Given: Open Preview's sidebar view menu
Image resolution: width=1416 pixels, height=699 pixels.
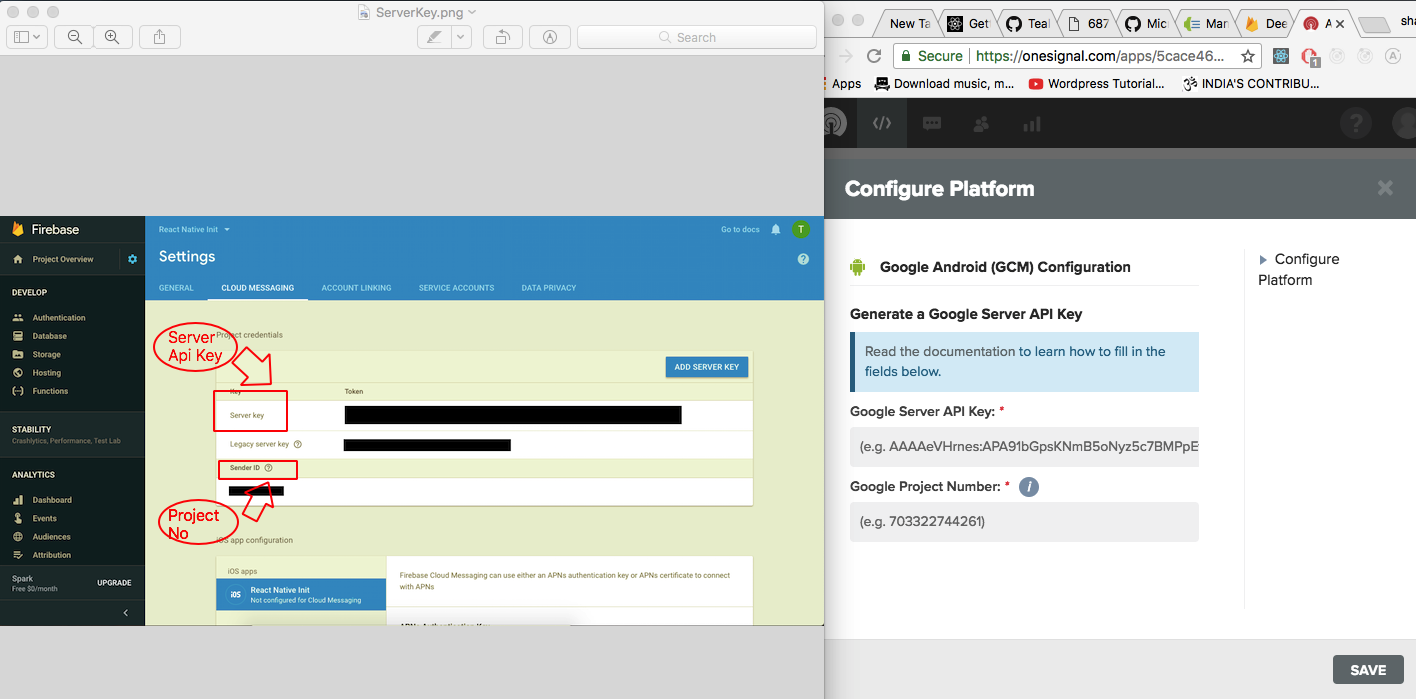Looking at the screenshot, I should click(x=26, y=37).
